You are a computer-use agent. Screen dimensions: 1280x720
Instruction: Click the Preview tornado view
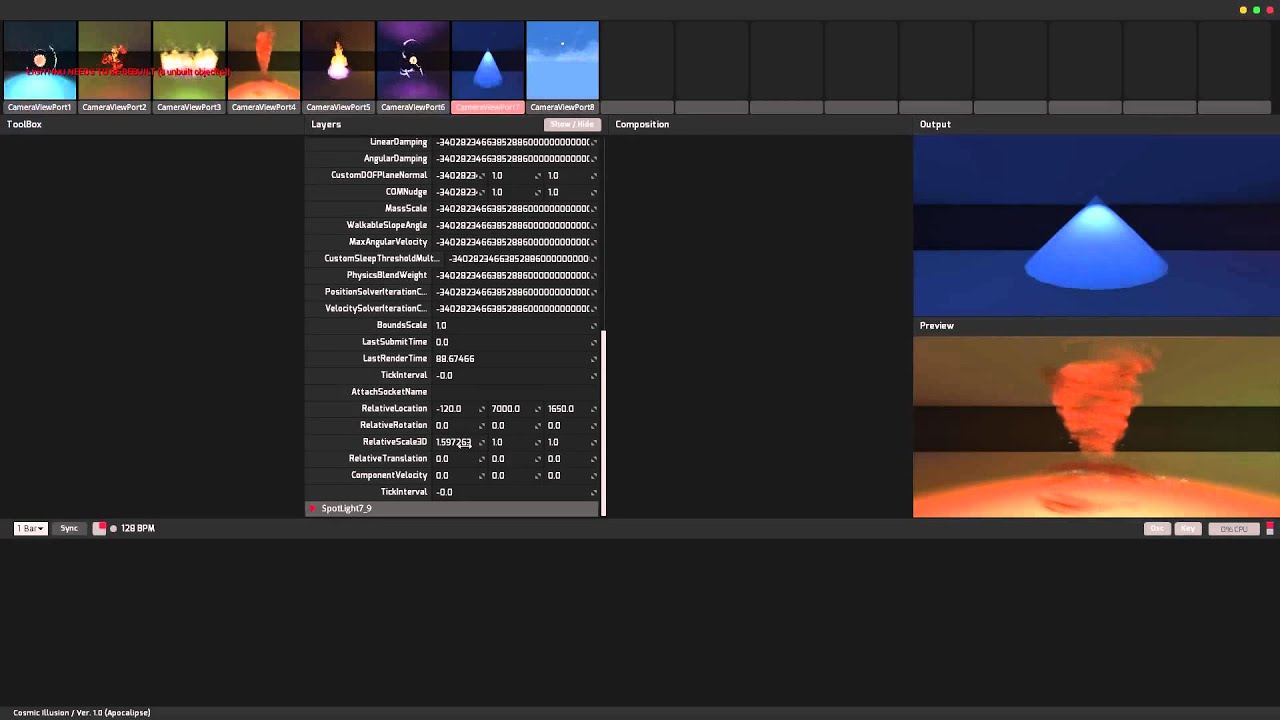(x=1096, y=427)
